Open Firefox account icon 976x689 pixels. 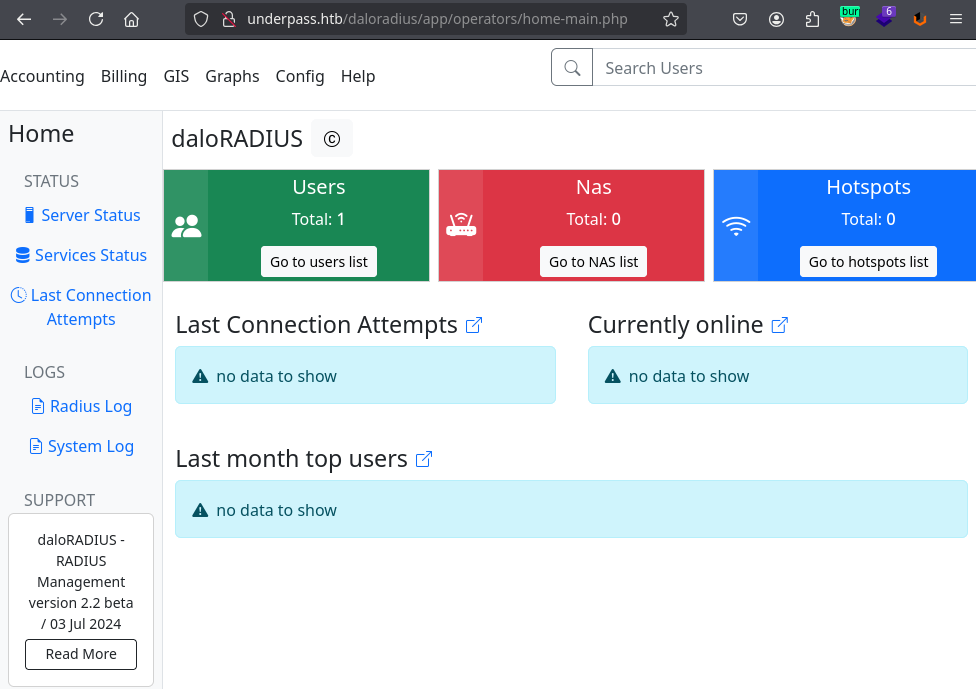(x=776, y=19)
